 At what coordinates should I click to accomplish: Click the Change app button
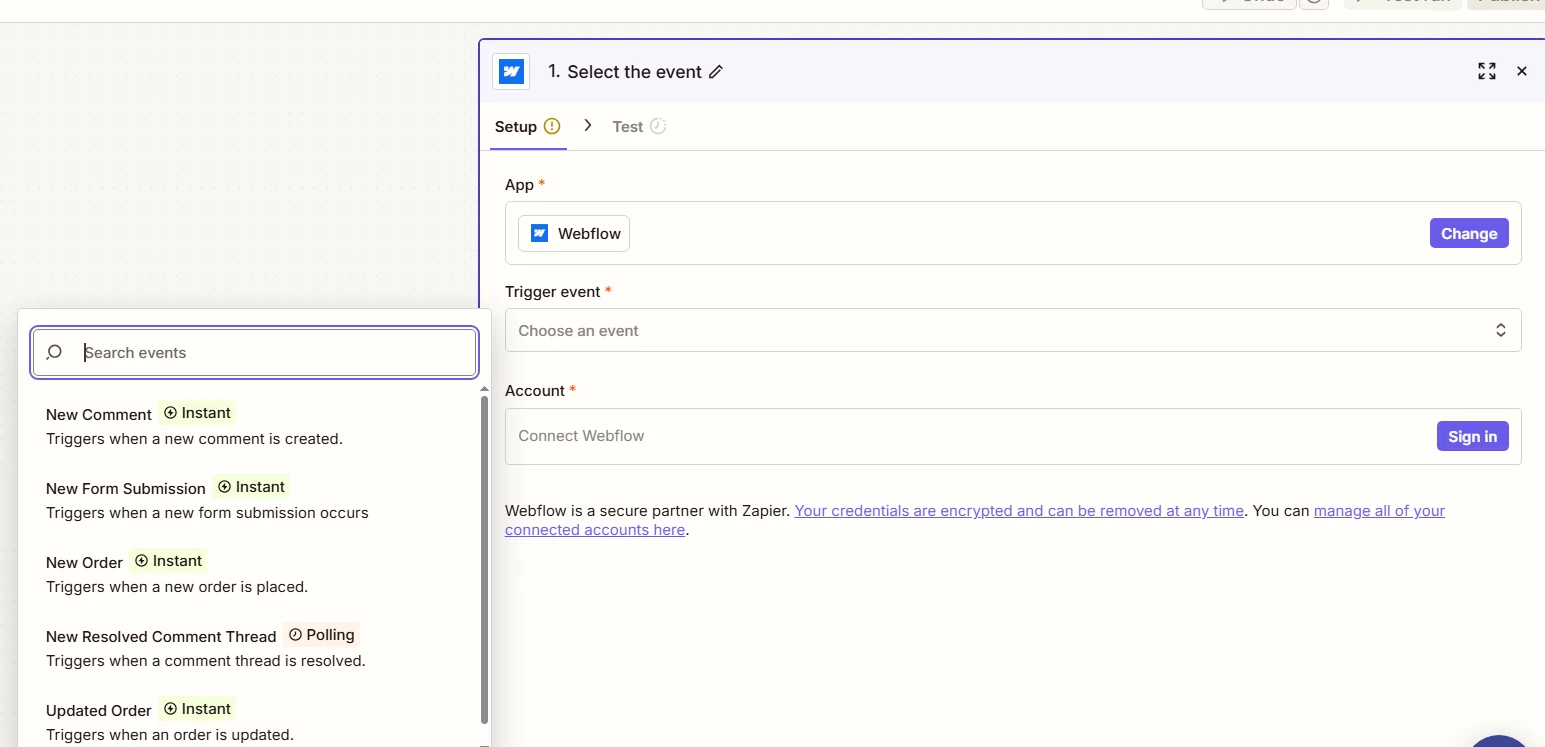pos(1469,233)
